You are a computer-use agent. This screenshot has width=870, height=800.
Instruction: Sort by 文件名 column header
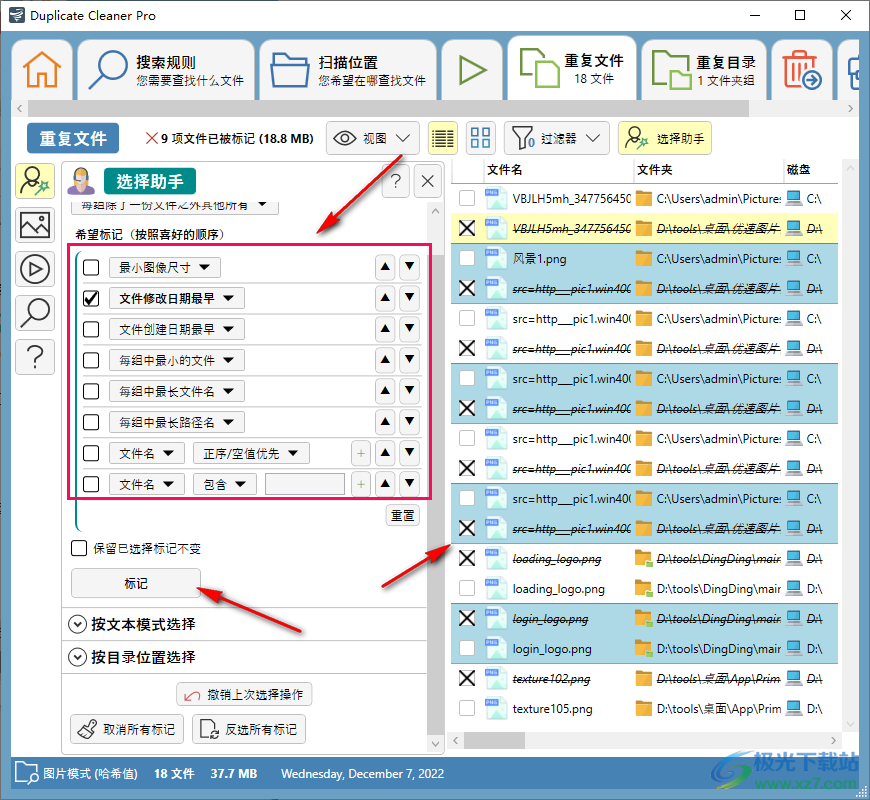click(x=558, y=170)
